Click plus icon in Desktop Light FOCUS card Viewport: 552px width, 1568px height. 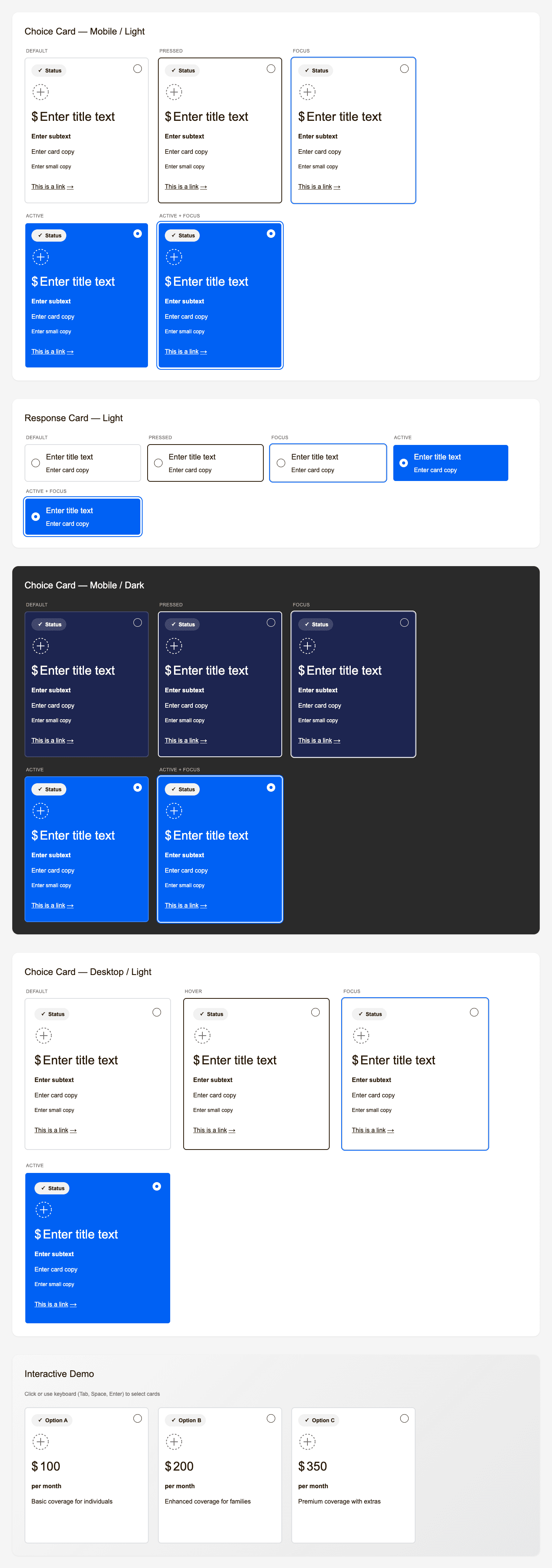[x=361, y=1036]
